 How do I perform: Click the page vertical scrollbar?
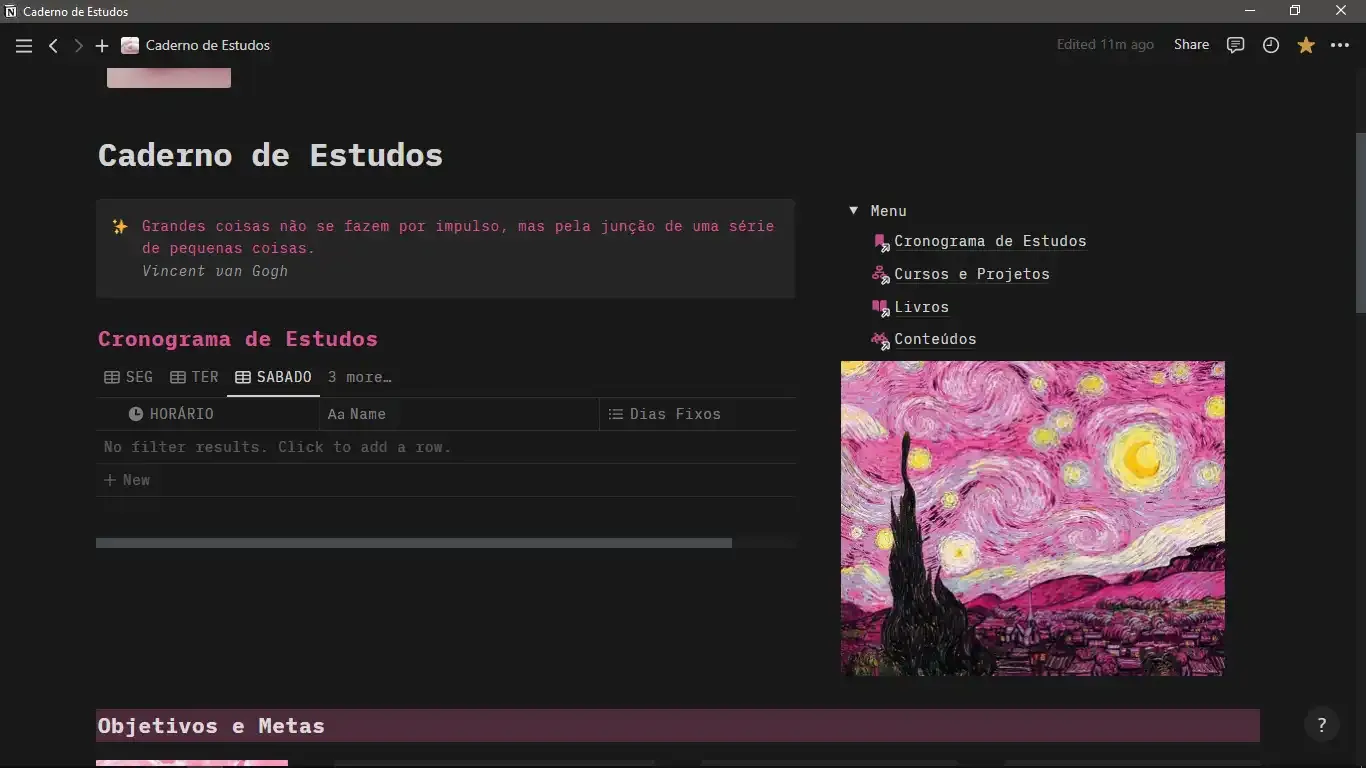tap(1360, 225)
